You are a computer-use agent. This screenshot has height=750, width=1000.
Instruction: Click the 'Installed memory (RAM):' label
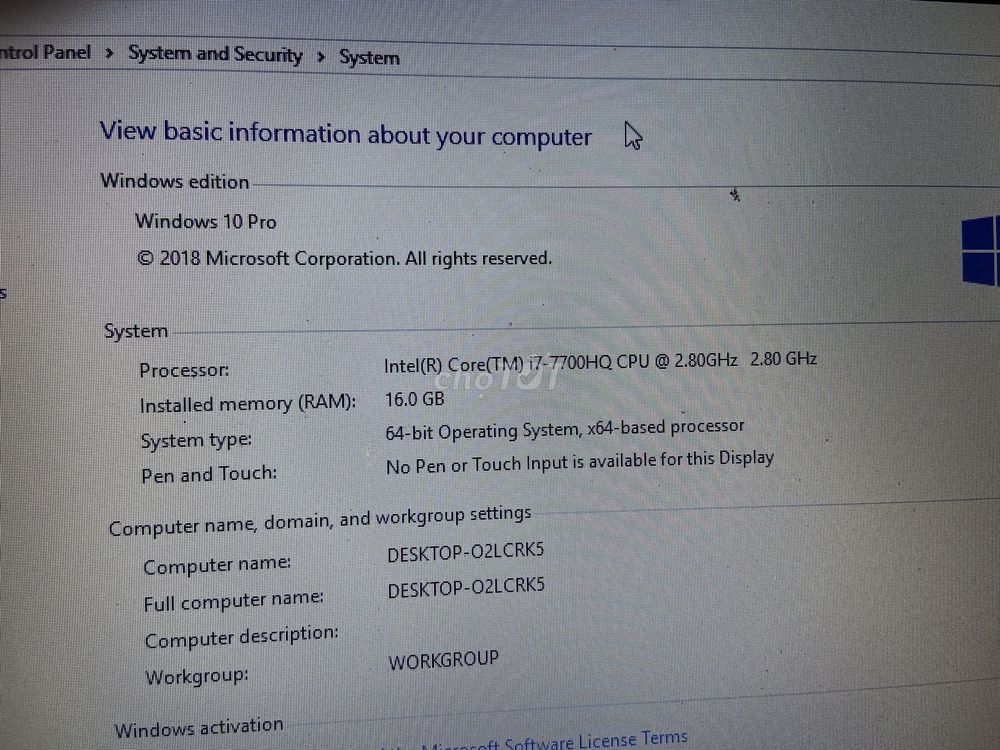(x=247, y=404)
